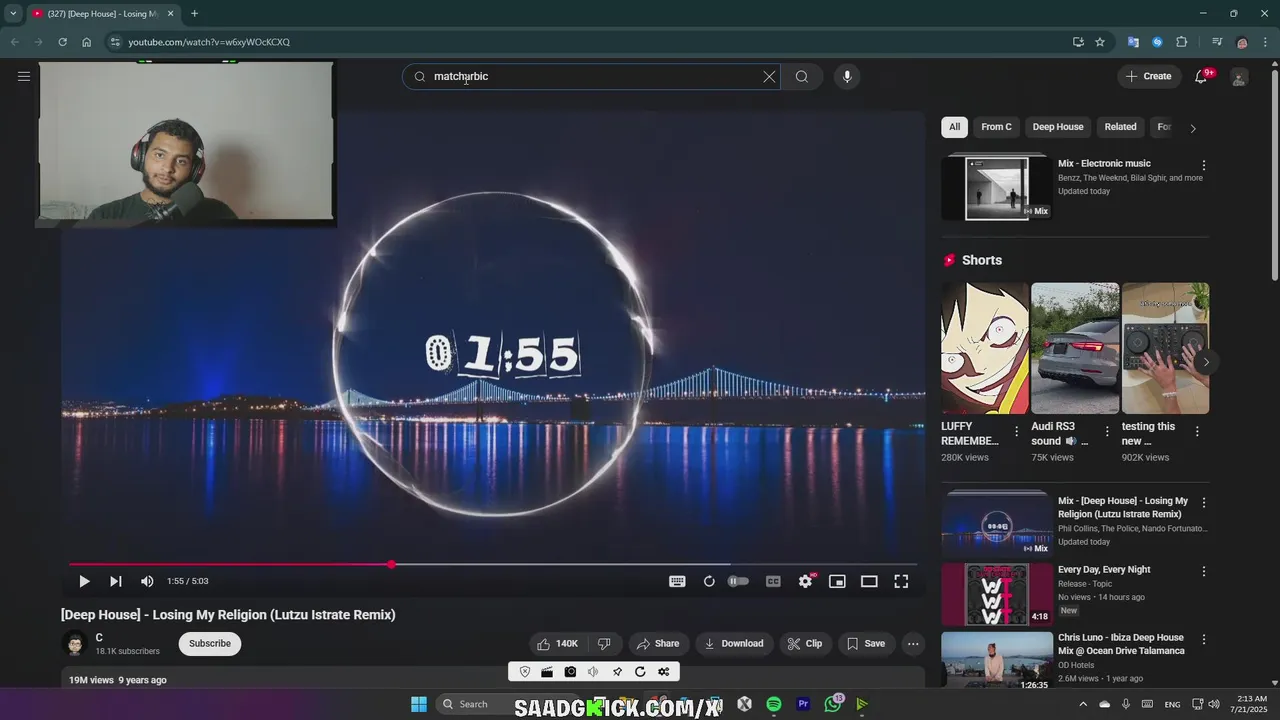Share the Losing My Religion video

[658, 644]
